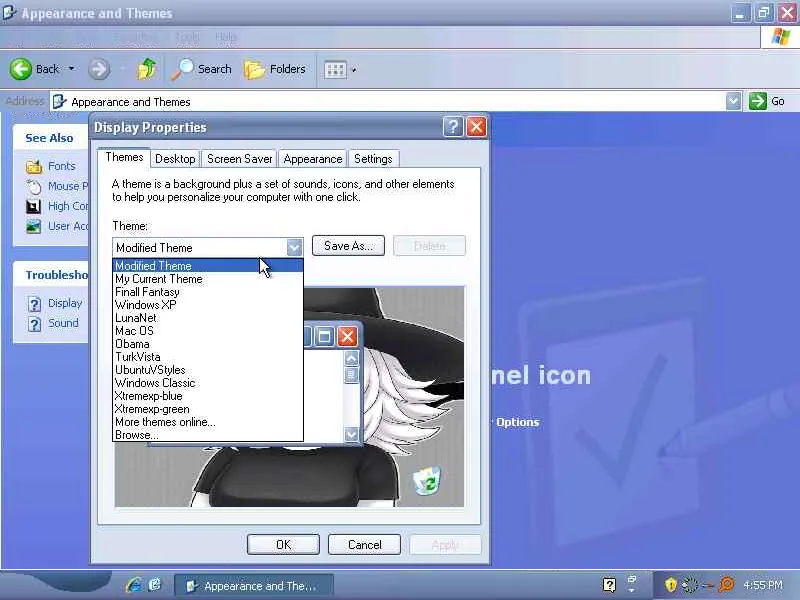Choose the Finall Fantasy theme

208,292
